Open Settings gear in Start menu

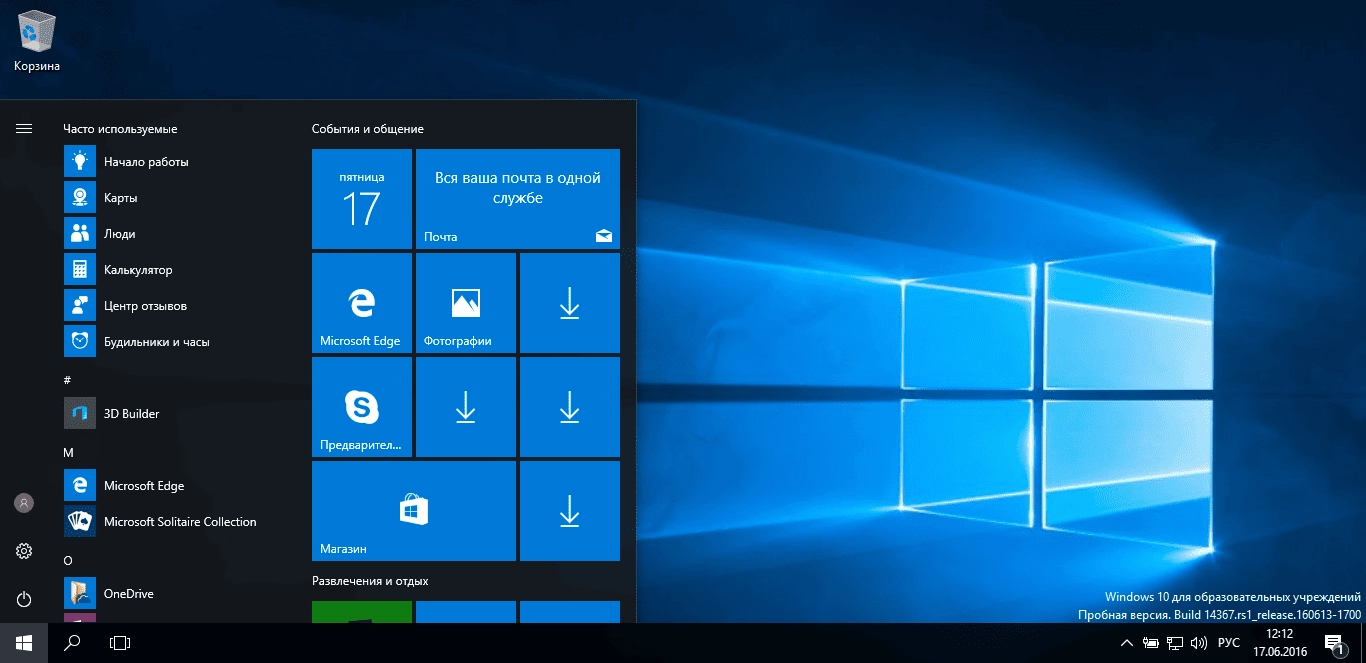coord(24,551)
